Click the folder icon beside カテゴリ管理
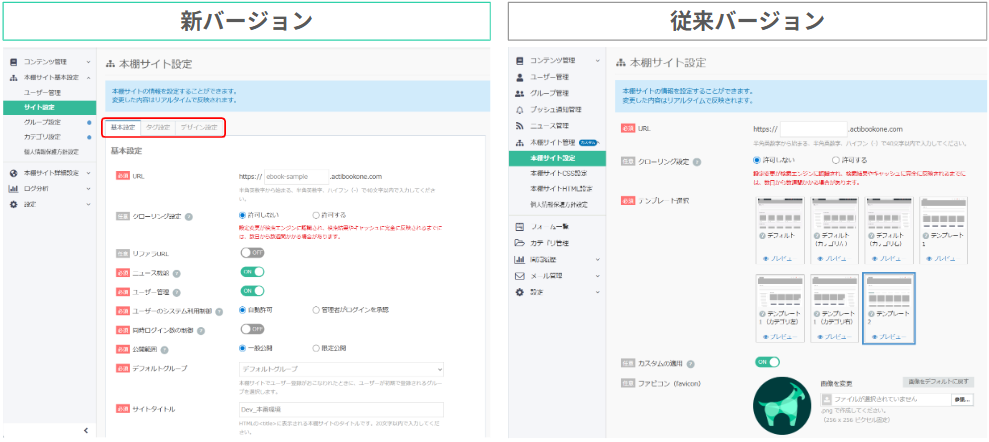Image resolution: width=989 pixels, height=442 pixels. pyautogui.click(x=520, y=243)
